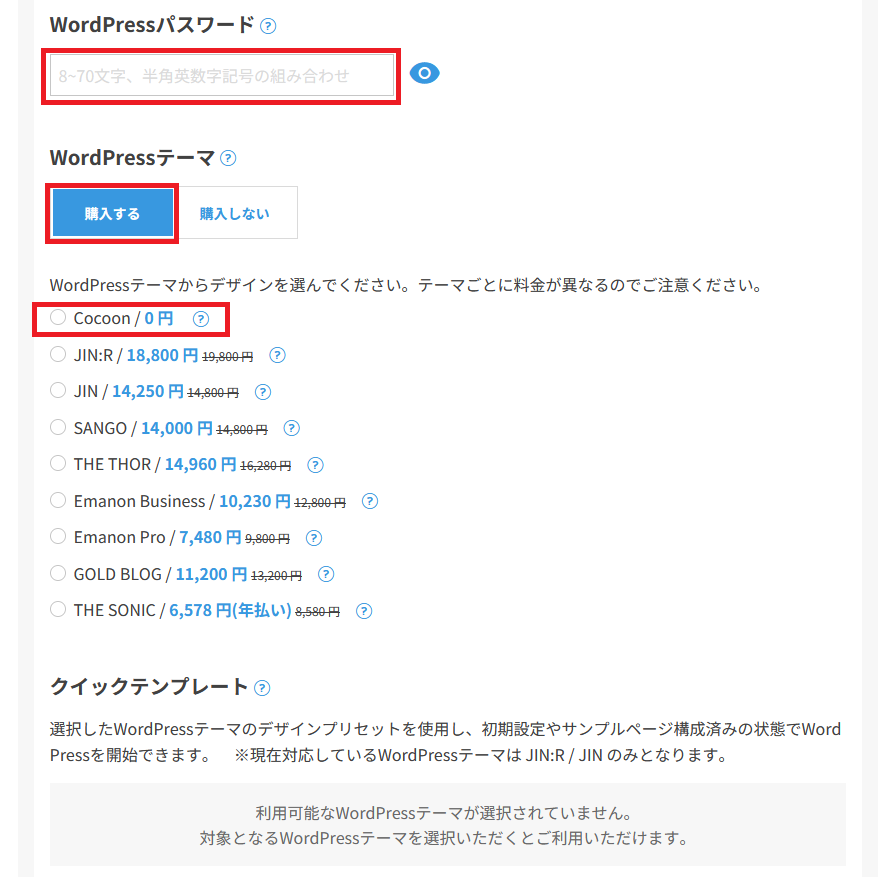The width and height of the screenshot is (884, 877).
Task: Select the JIN 14,250円 radio button
Action: pyautogui.click(x=58, y=391)
